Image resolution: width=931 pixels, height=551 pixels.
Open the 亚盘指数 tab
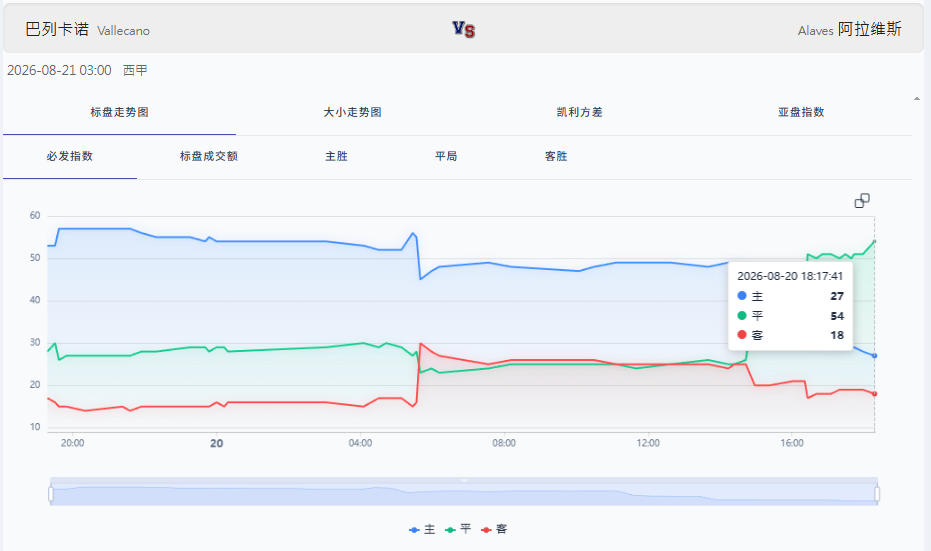coord(801,112)
